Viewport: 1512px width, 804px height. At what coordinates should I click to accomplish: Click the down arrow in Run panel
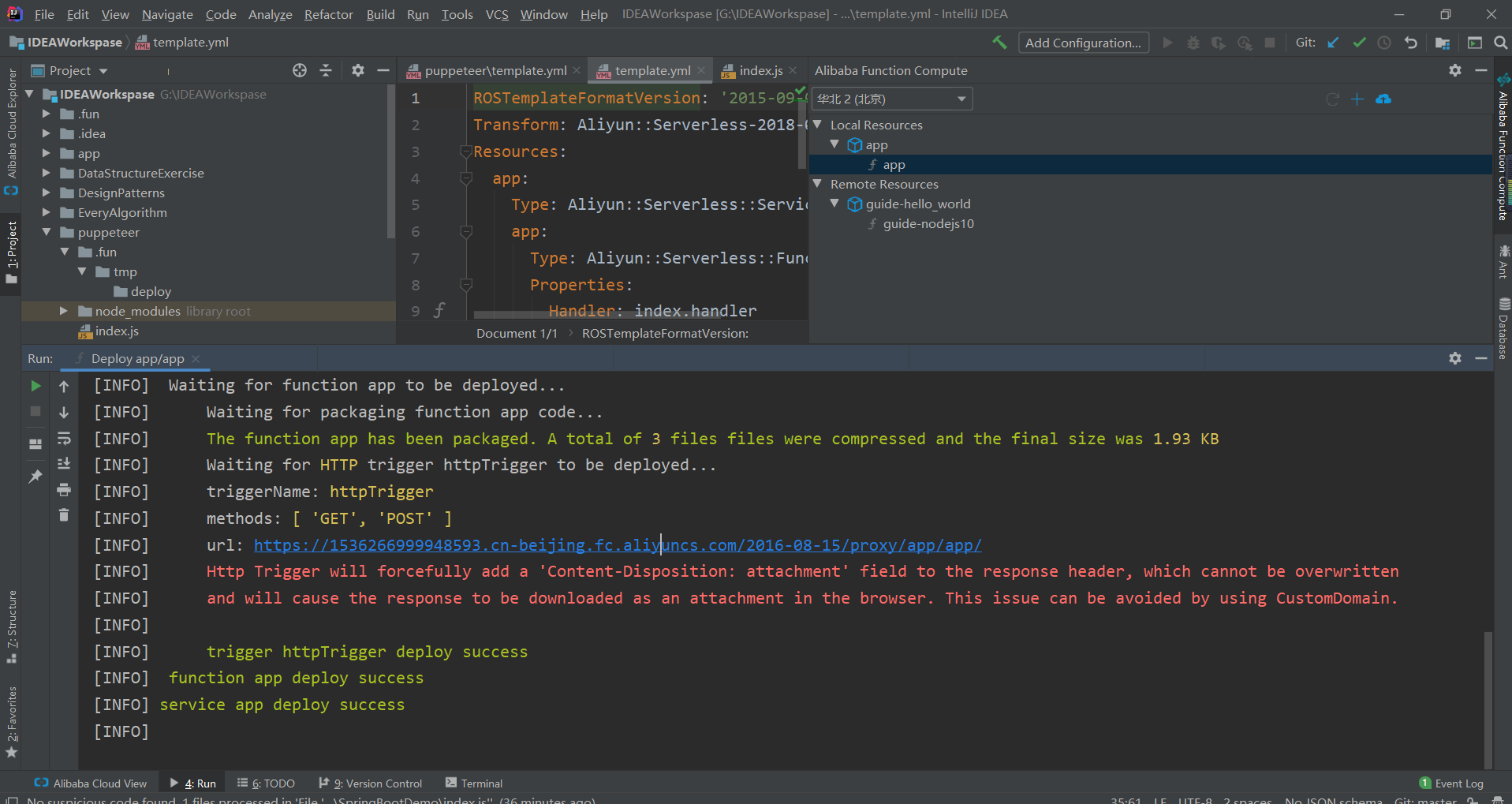point(64,412)
